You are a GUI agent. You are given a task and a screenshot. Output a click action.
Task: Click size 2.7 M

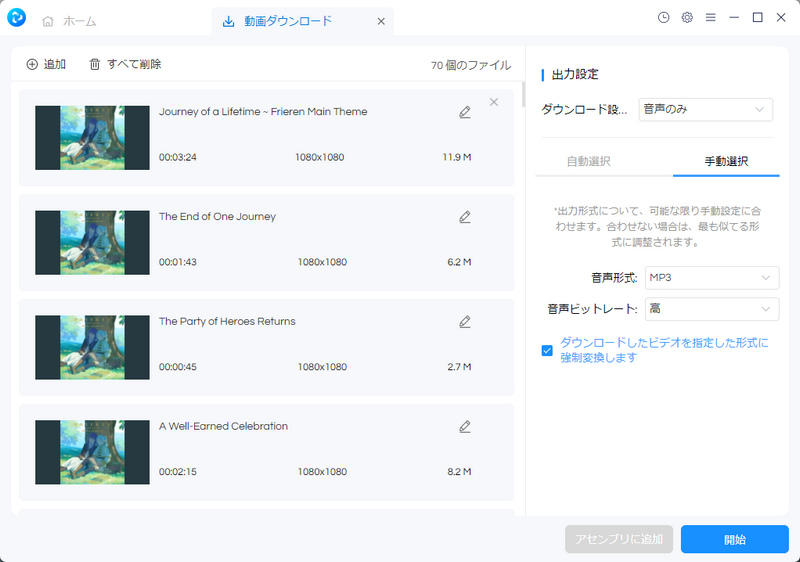click(459, 367)
